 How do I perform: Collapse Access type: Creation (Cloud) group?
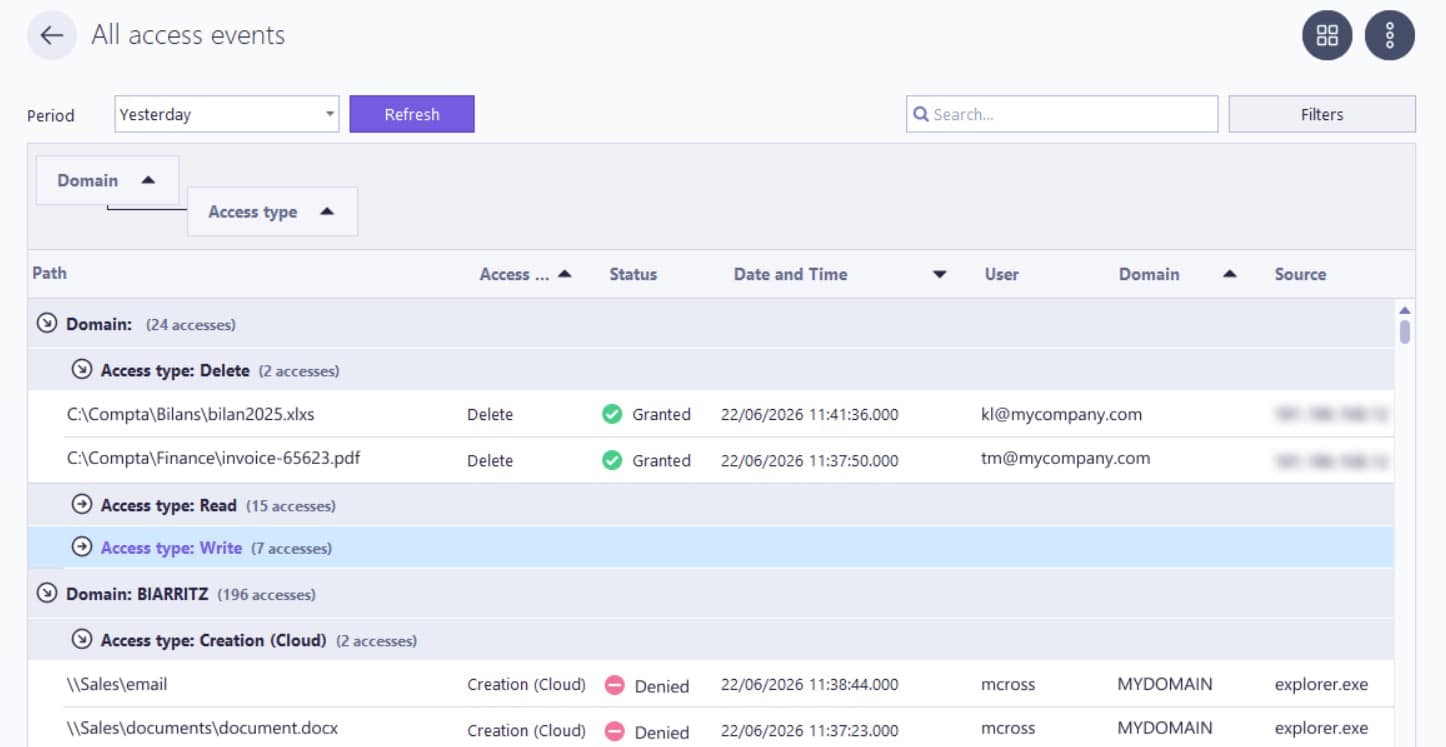[x=82, y=639]
